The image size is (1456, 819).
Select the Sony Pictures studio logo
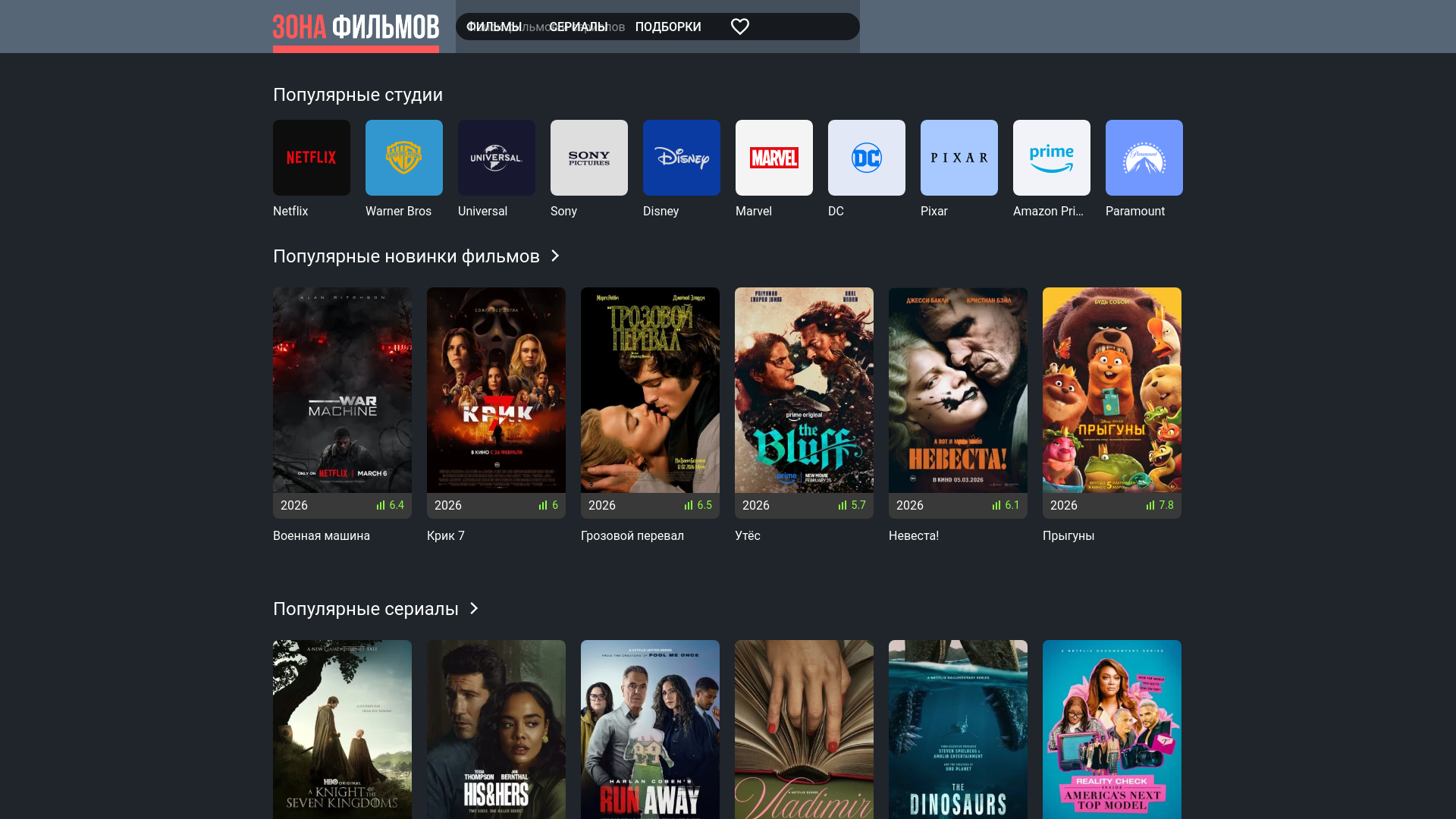(x=589, y=158)
